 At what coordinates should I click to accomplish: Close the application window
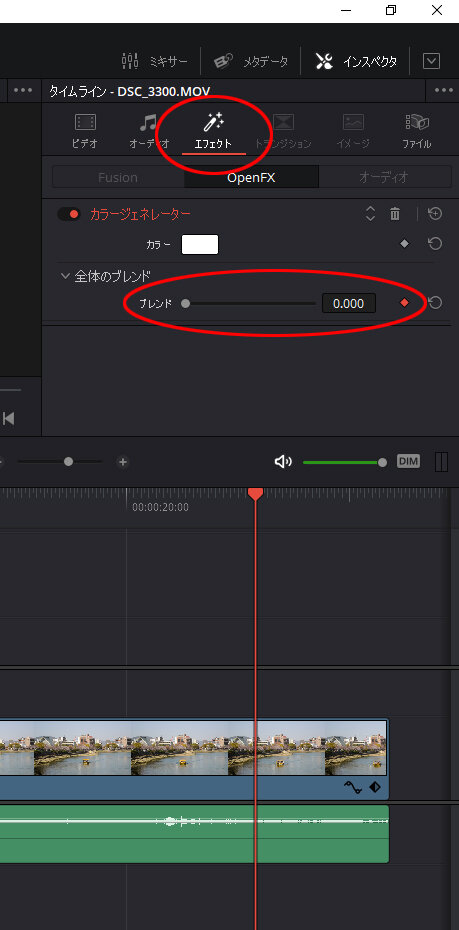pyautogui.click(x=437, y=11)
